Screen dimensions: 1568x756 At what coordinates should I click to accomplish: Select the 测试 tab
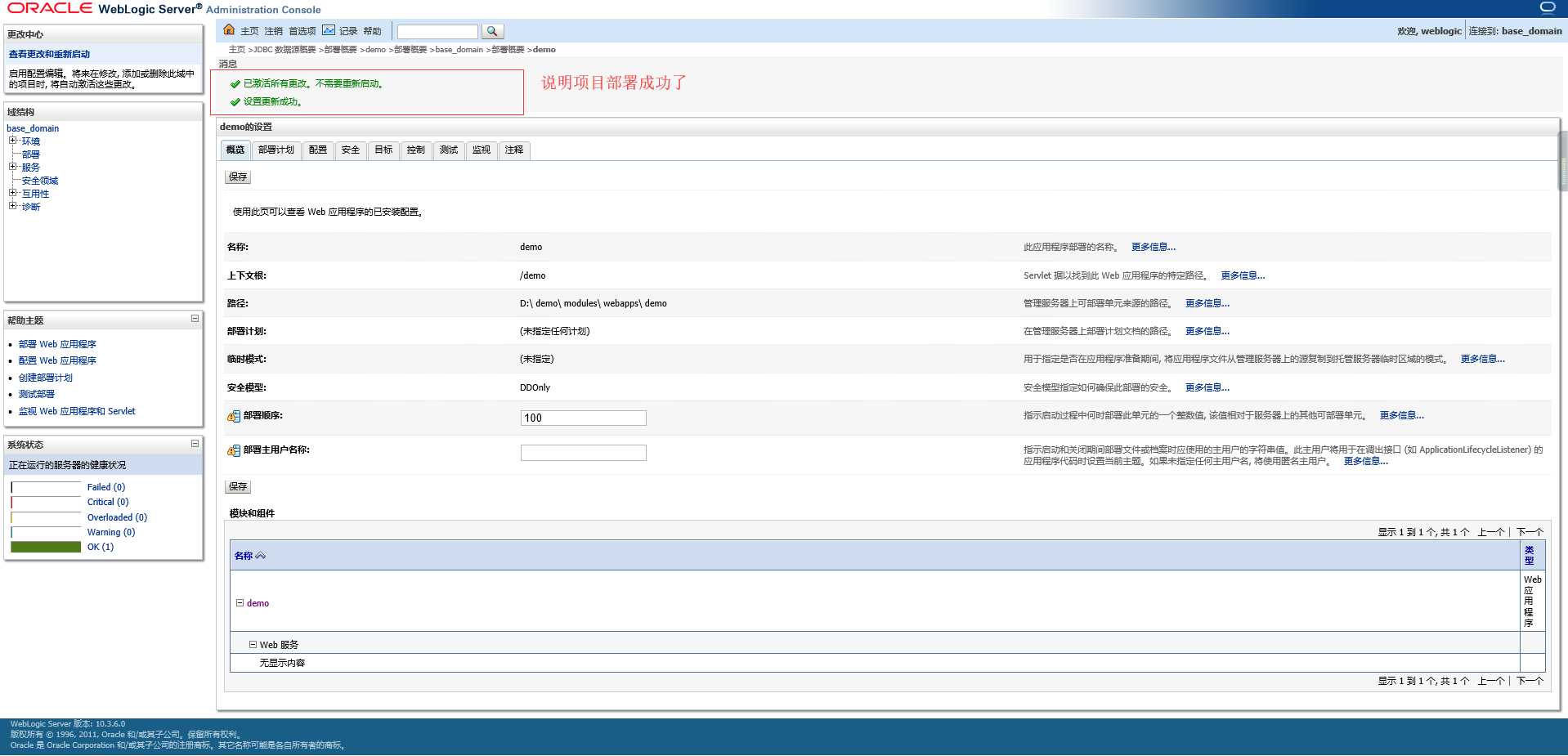coord(449,150)
